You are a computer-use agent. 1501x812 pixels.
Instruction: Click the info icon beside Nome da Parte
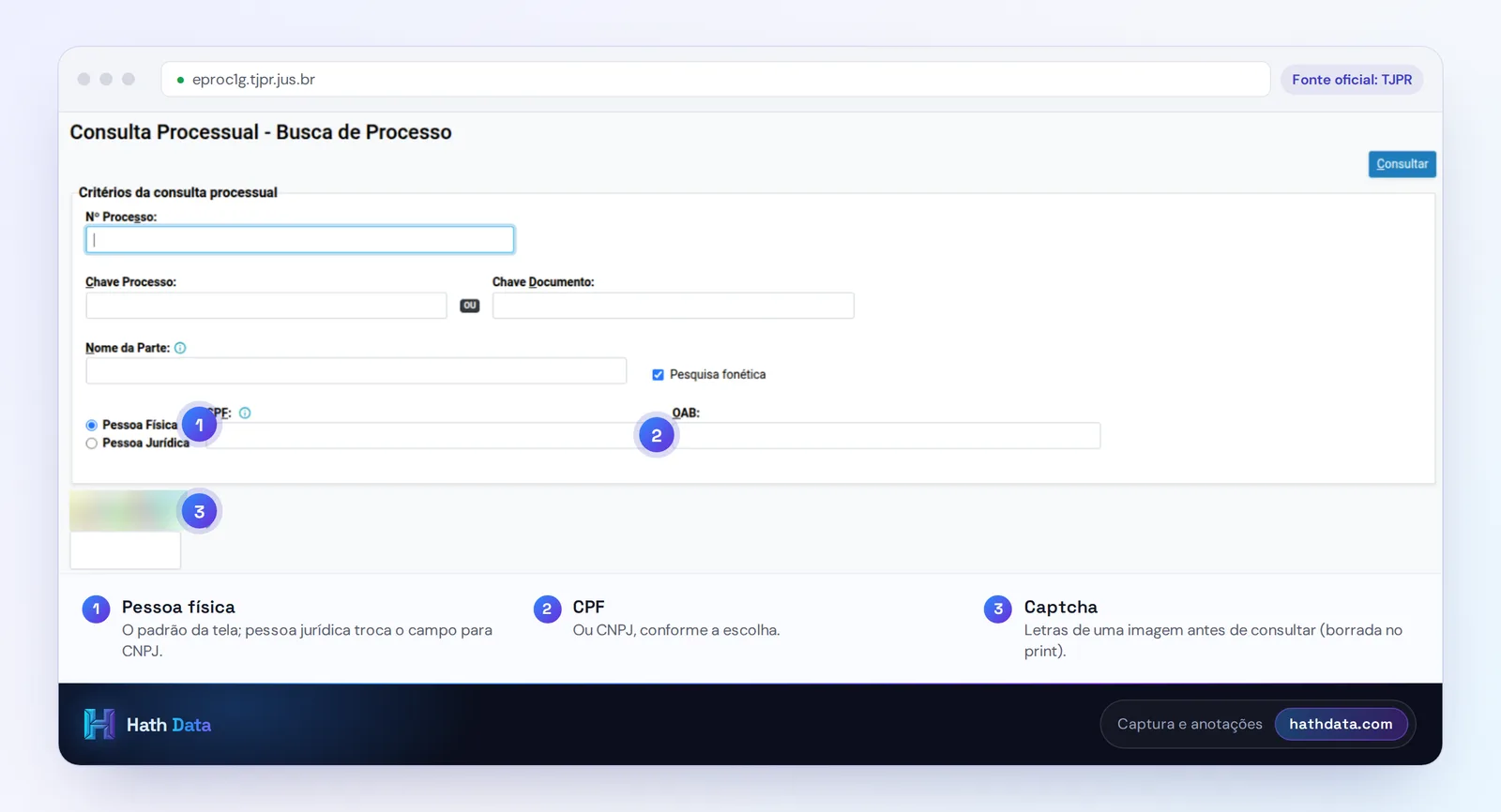click(x=180, y=348)
